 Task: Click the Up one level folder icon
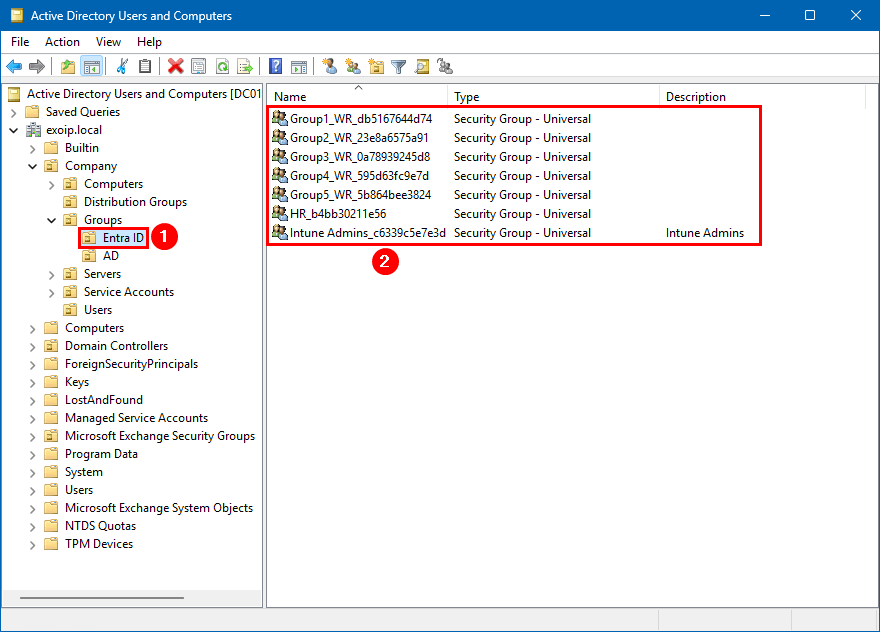point(68,67)
